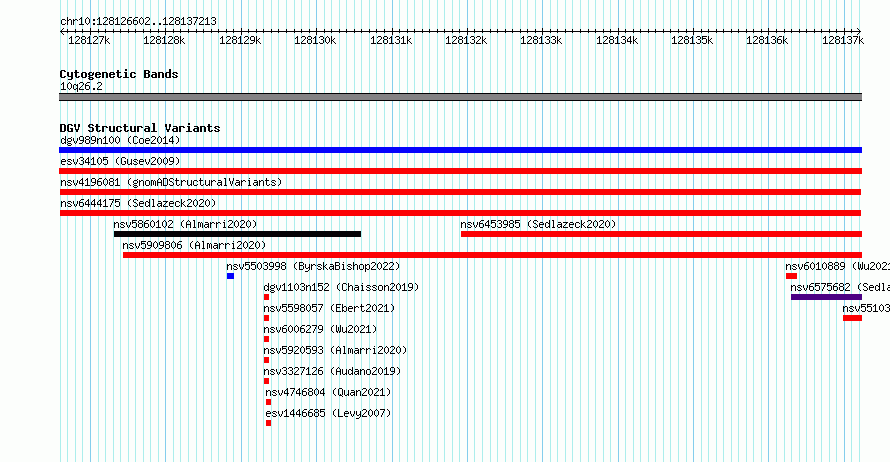The height and width of the screenshot is (462, 890).
Task: Click the 128129k ruler tick label
Action: [x=240, y=41]
